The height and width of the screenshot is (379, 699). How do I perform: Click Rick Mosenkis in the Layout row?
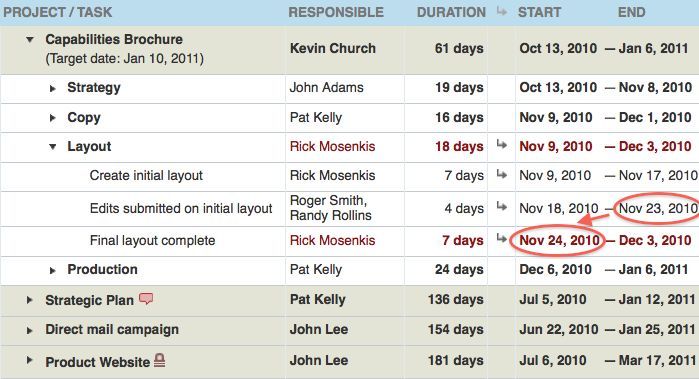tap(332, 146)
